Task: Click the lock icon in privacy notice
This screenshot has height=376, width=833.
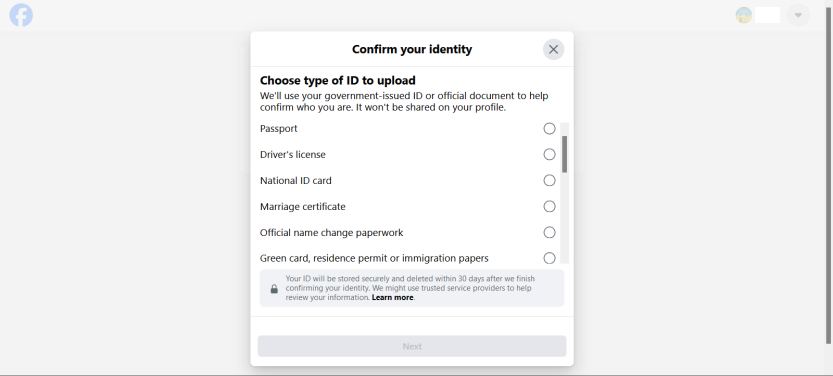Action: click(x=274, y=288)
